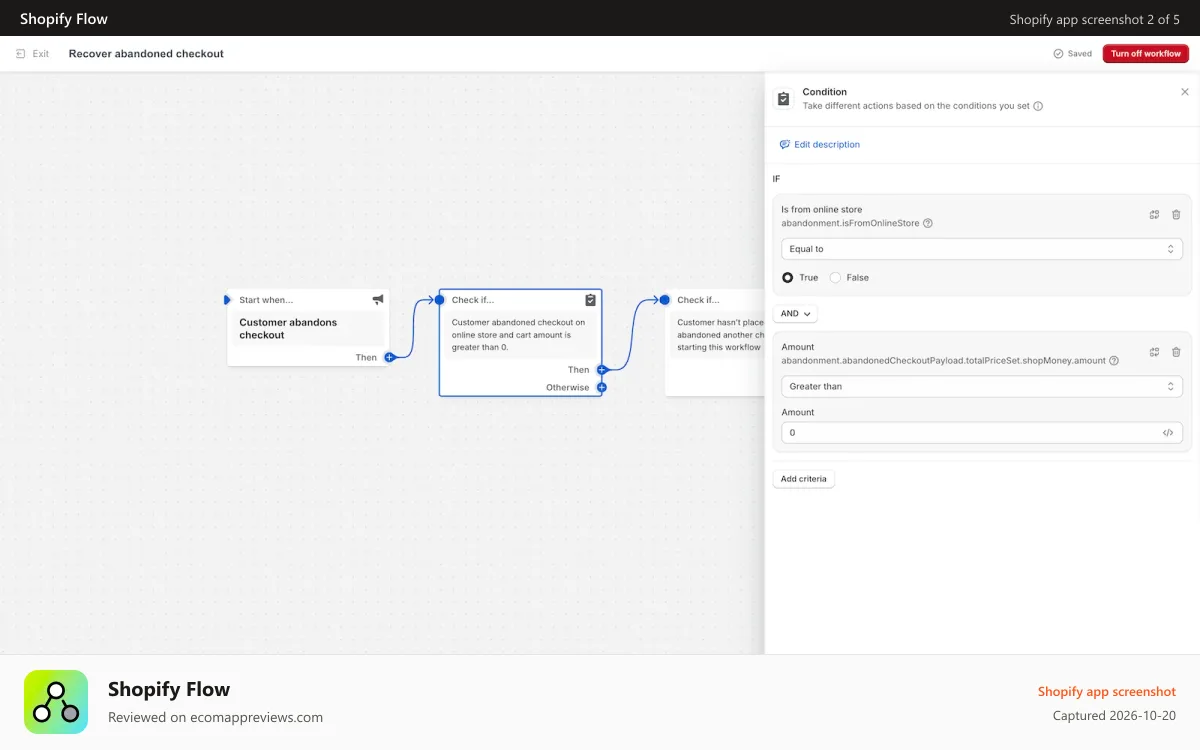
Task: Click the Recover abandoned checkout workflow title
Action: [146, 54]
